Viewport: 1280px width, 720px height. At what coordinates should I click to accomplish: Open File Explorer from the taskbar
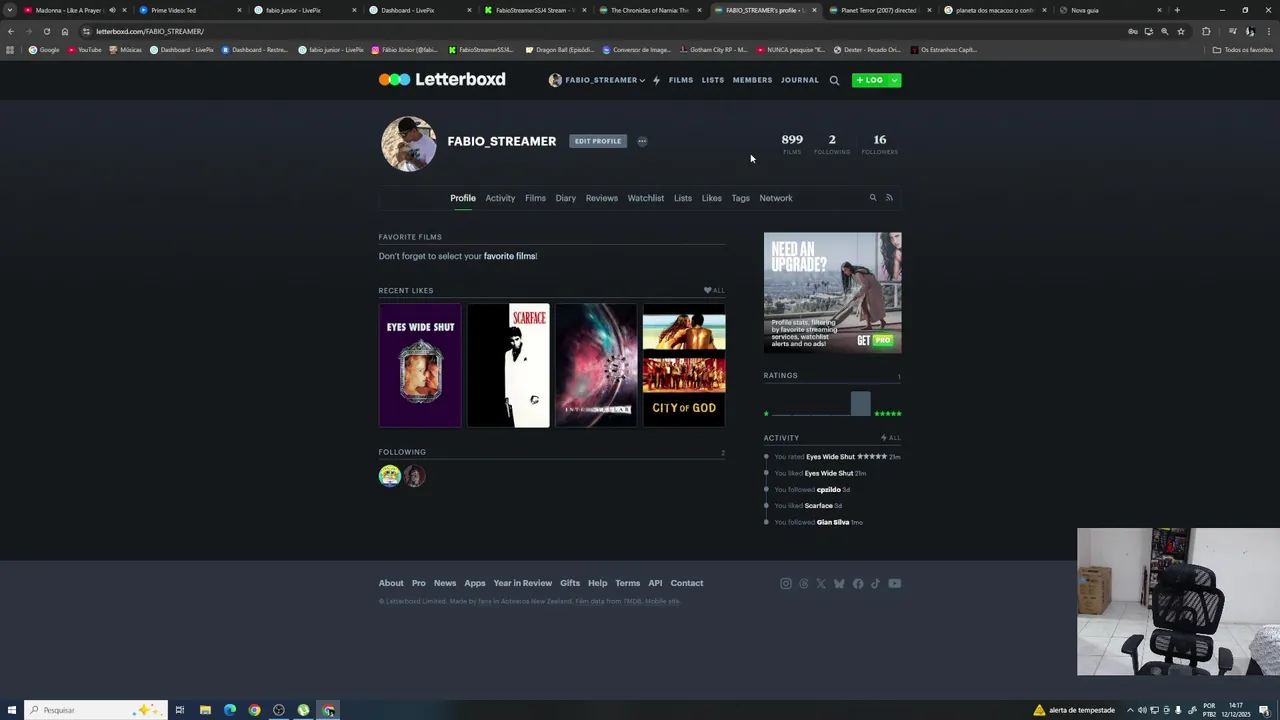coord(205,710)
